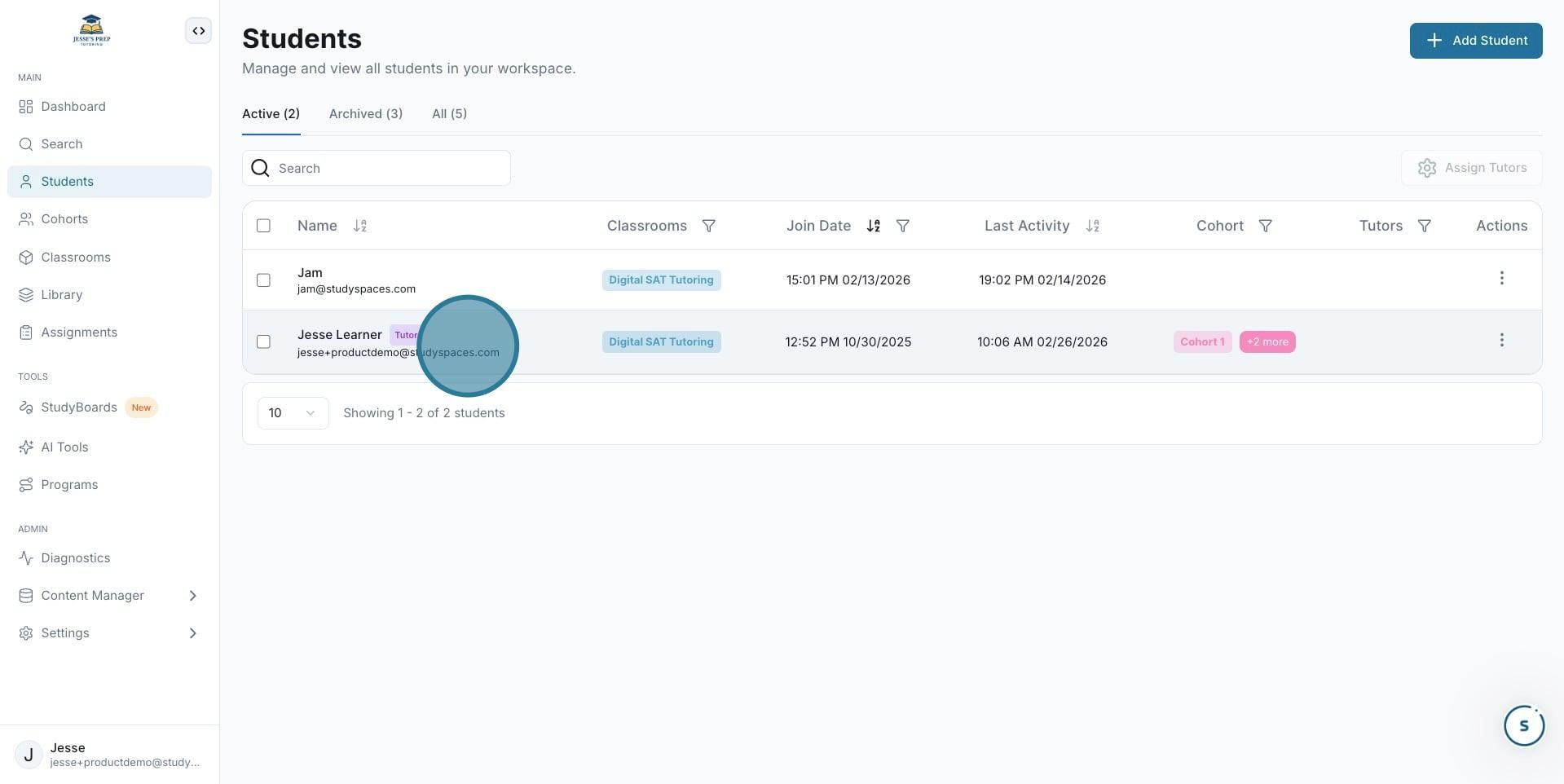
Task: Switch to the All (5) tab
Action: (449, 114)
